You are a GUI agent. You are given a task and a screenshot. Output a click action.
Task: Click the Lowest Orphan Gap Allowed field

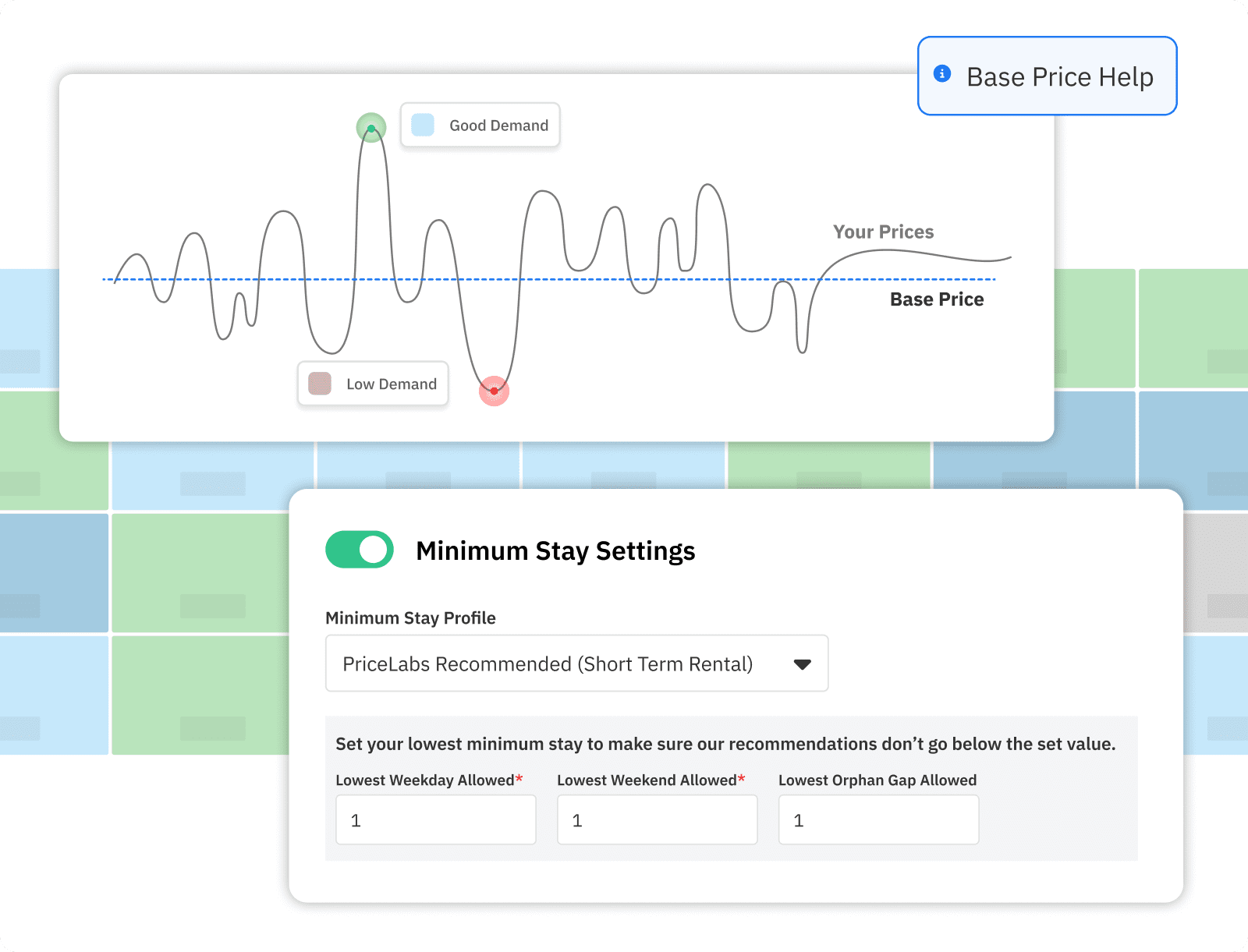[878, 819]
